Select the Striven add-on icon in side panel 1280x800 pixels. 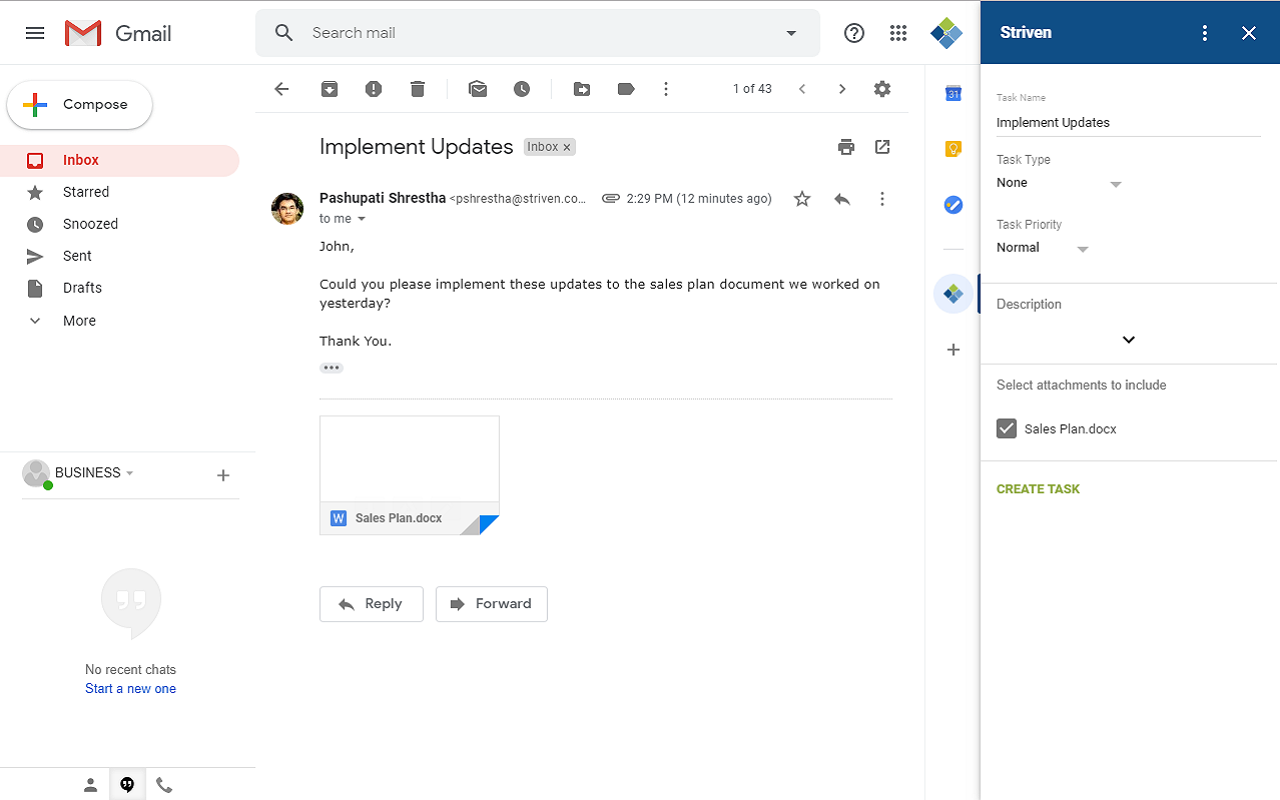point(953,294)
